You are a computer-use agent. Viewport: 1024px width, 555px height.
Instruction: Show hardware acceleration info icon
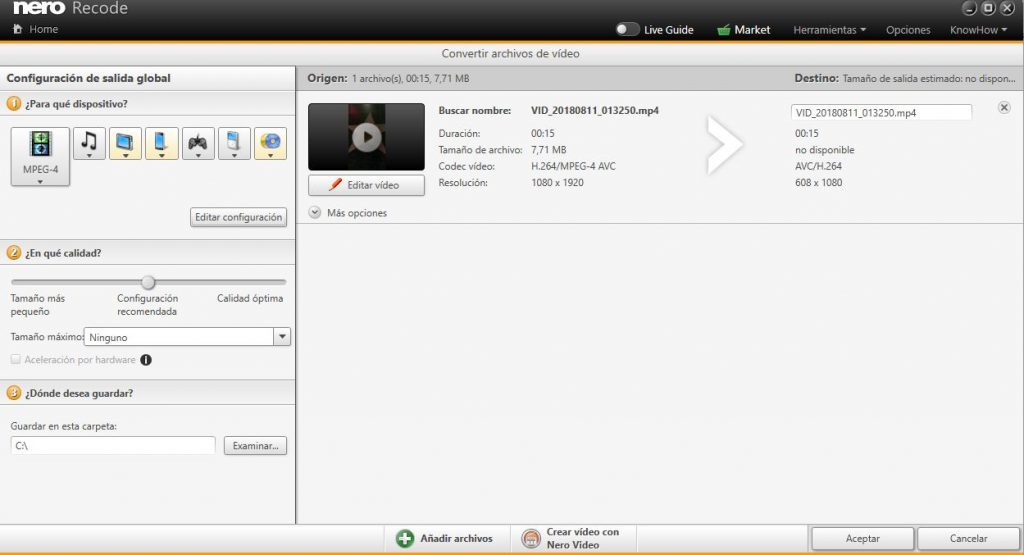(x=146, y=360)
